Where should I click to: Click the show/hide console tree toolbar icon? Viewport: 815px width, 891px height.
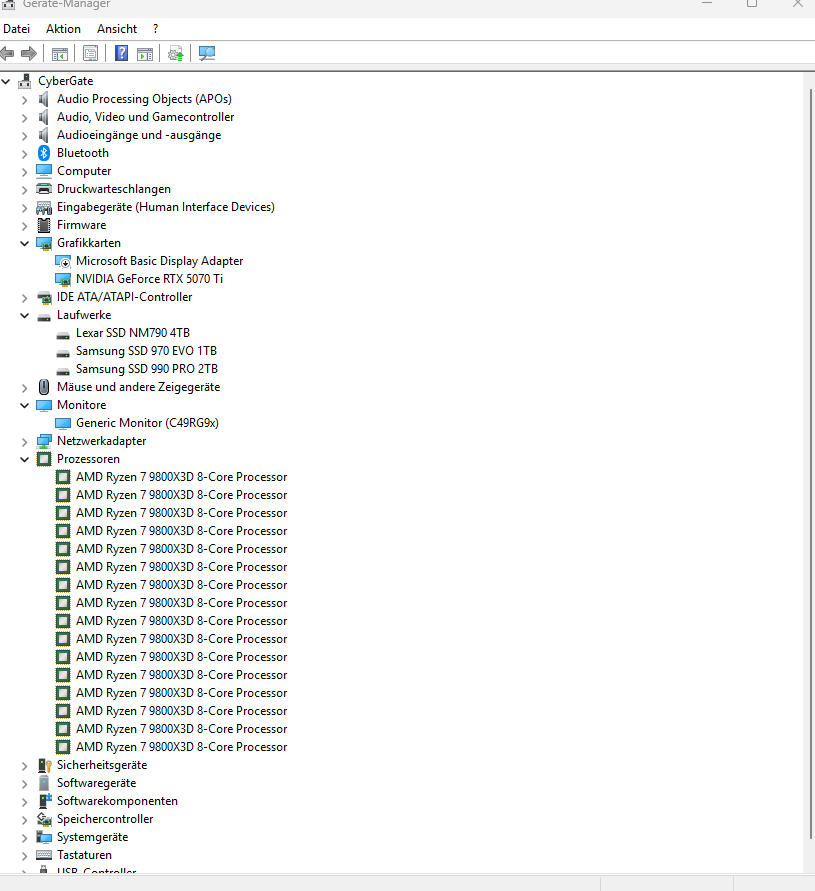60,54
